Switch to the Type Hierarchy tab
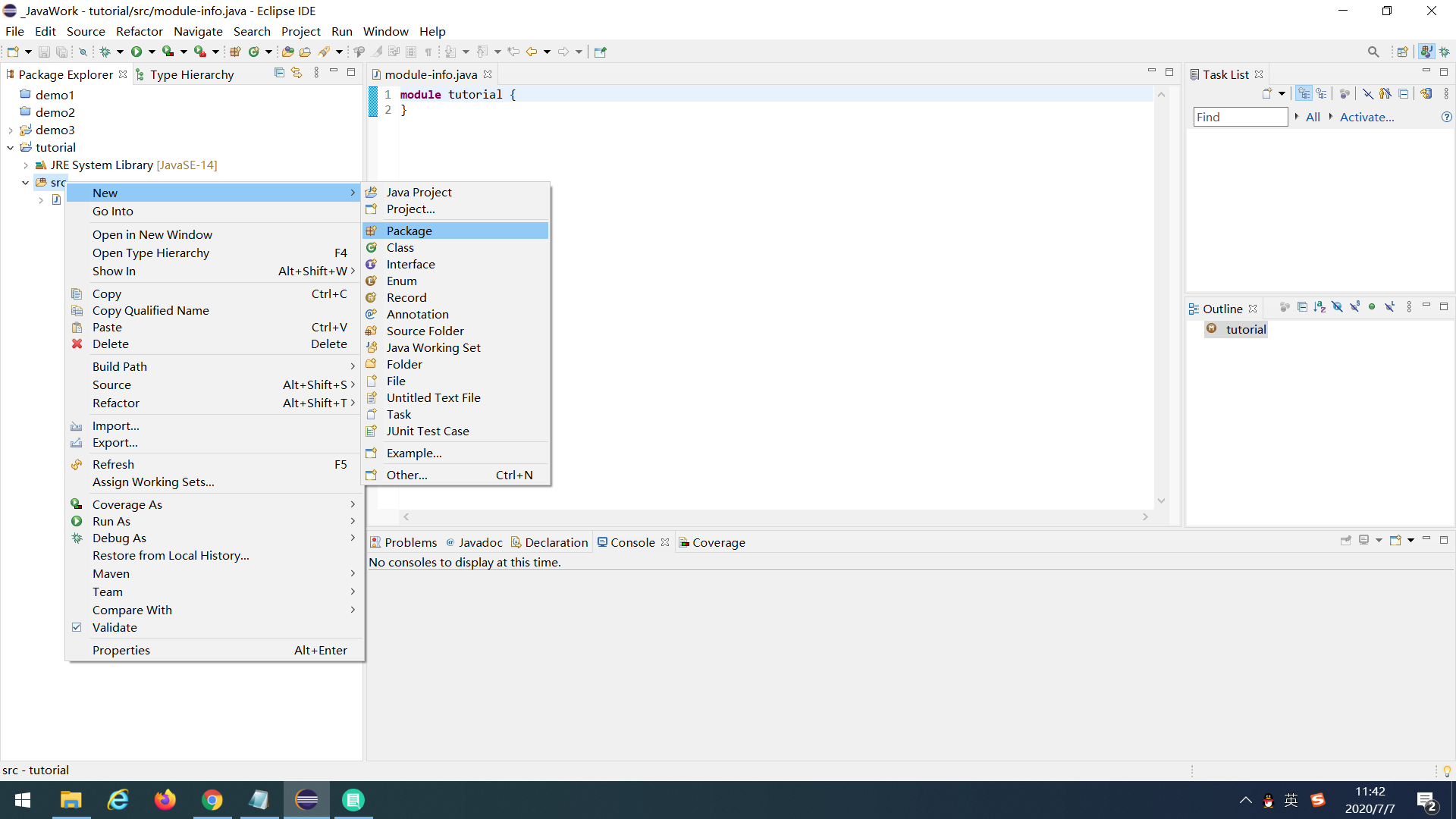The width and height of the screenshot is (1456, 819). coord(184,74)
